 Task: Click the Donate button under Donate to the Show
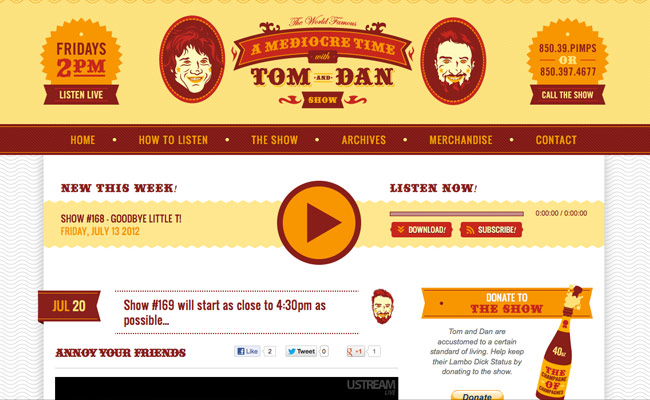pos(477,396)
